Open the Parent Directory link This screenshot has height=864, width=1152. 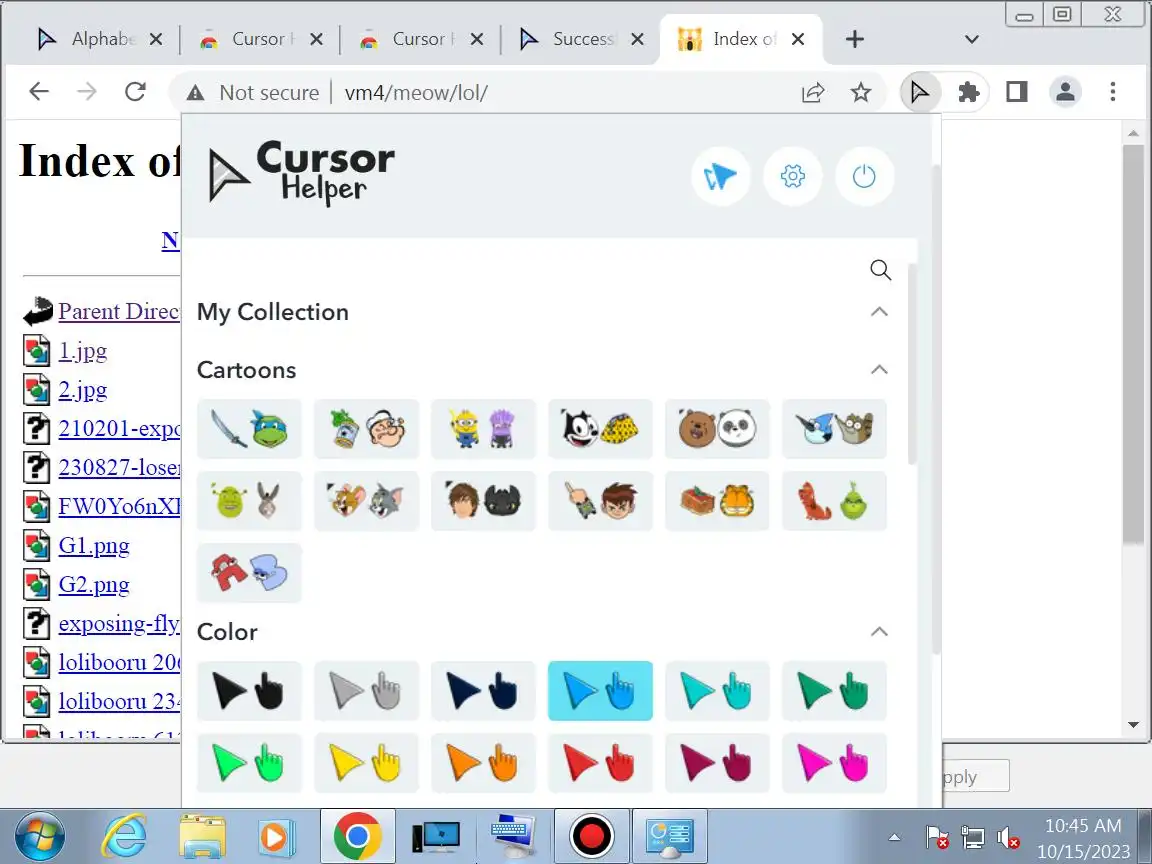(118, 311)
